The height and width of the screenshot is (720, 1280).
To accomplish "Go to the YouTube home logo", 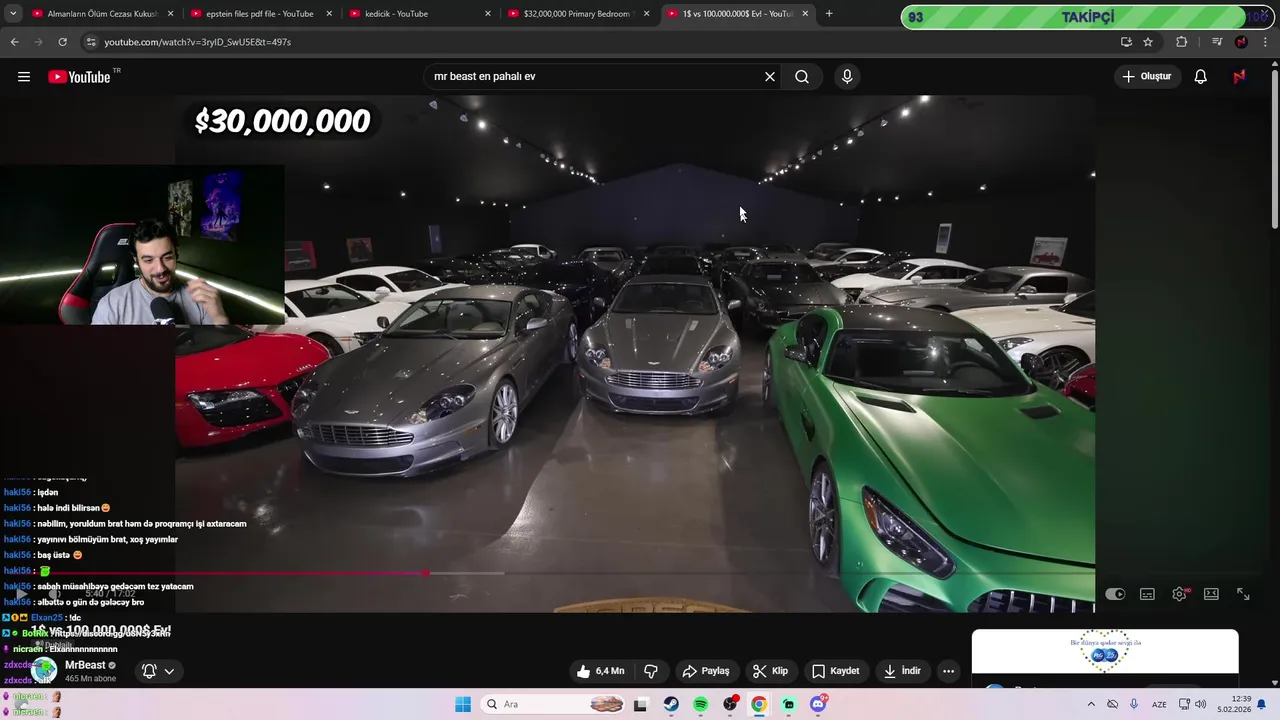I will 79,77.
